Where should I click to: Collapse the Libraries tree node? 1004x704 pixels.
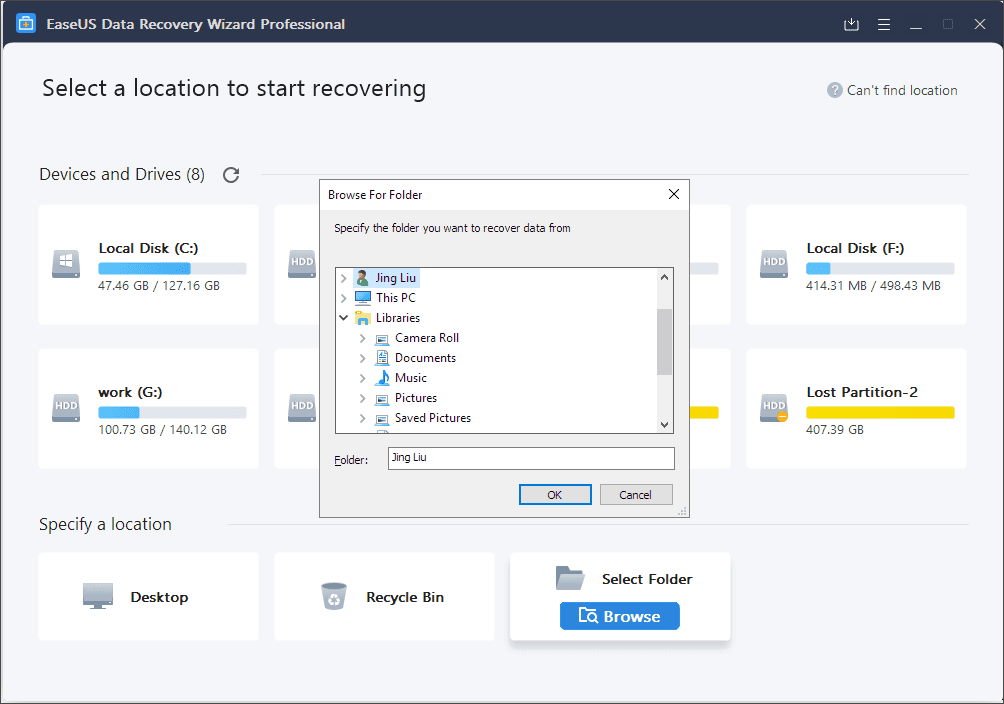[x=344, y=318]
